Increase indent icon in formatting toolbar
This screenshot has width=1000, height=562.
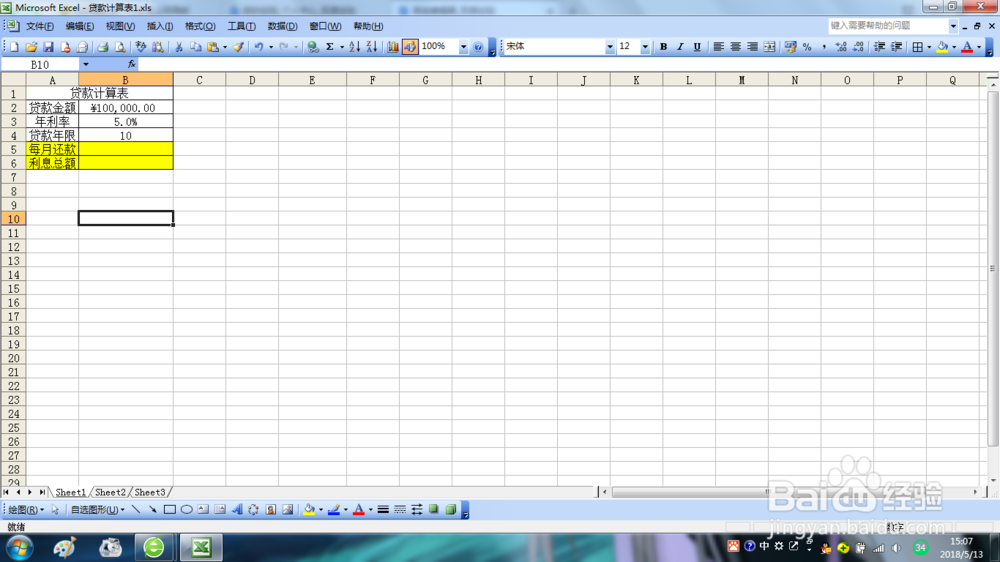point(896,47)
